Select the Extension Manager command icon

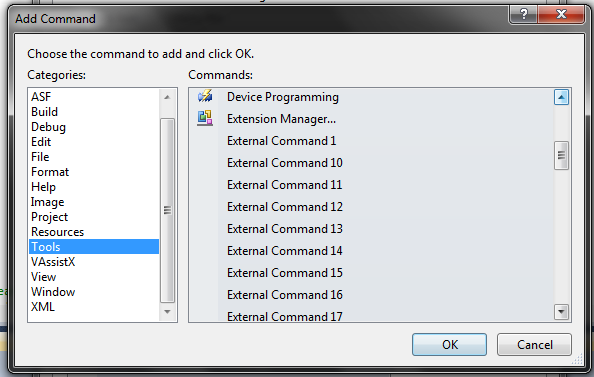205,118
